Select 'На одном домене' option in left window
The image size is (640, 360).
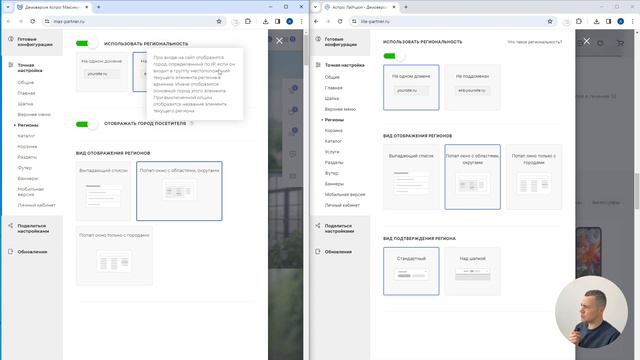pos(102,72)
